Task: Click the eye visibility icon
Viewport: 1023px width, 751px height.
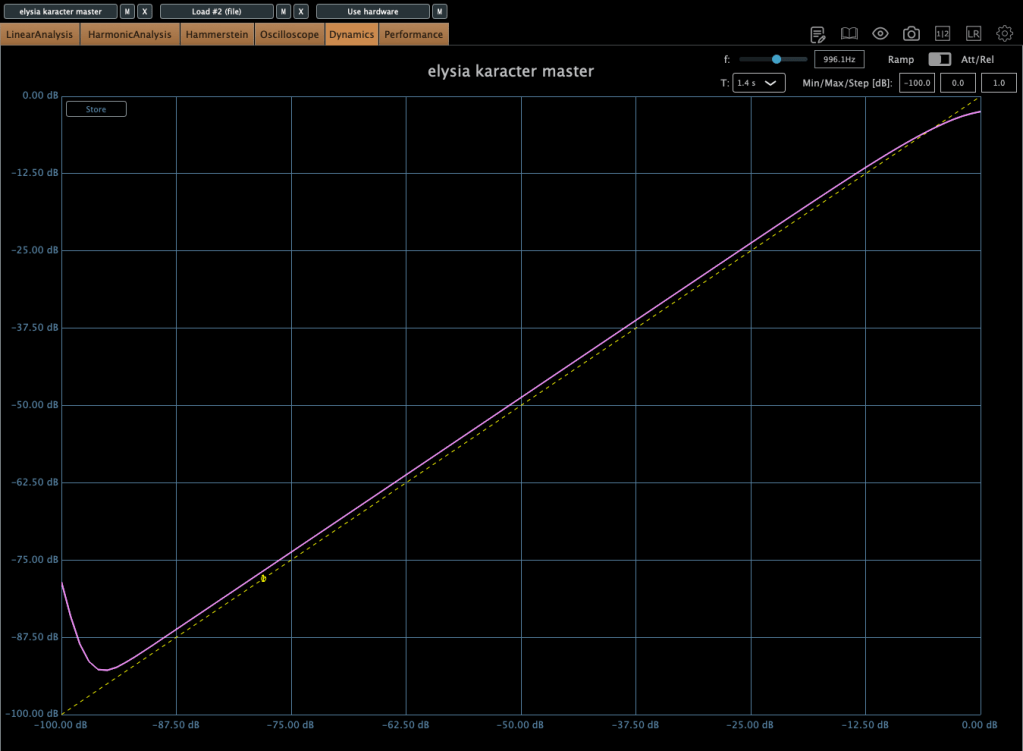Action: 880,34
